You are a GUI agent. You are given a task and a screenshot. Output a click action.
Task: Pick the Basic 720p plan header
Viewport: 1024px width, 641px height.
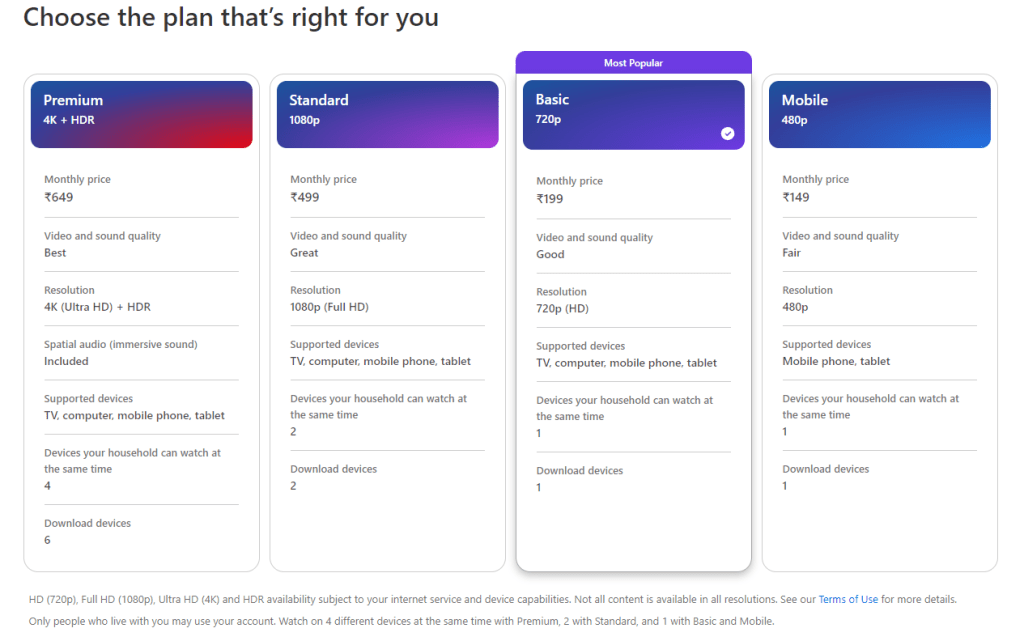click(633, 114)
